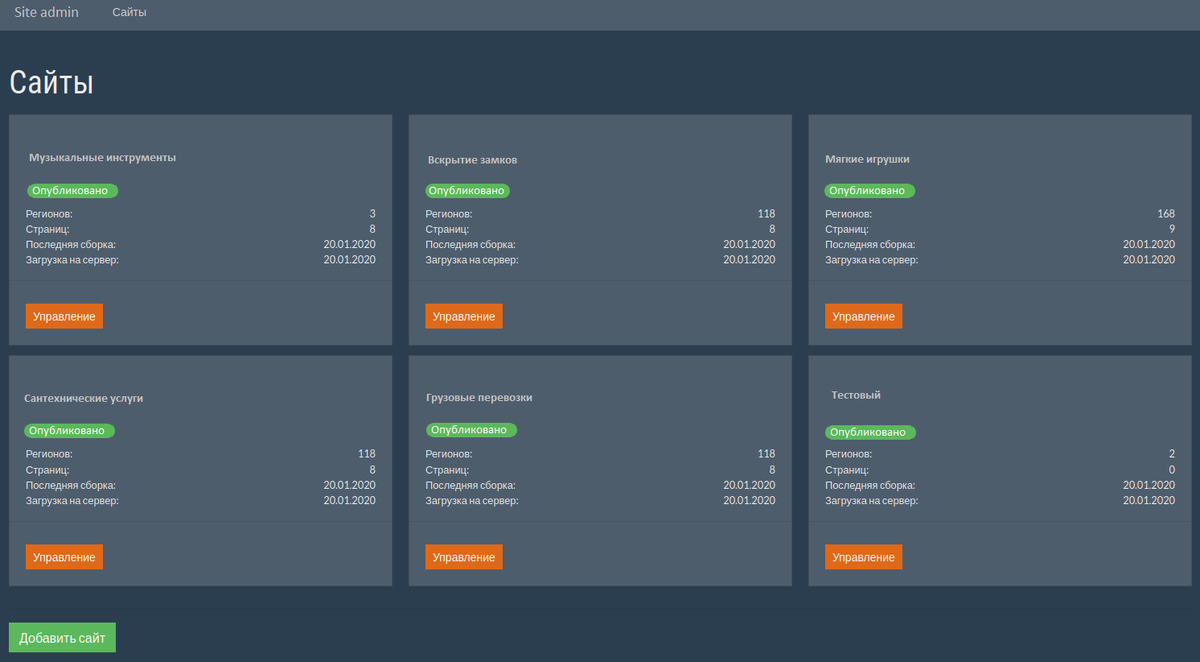Screen dimensions: 1200x662
Task: Click Регионов label in Сантехнические услуги card
Action: point(49,454)
